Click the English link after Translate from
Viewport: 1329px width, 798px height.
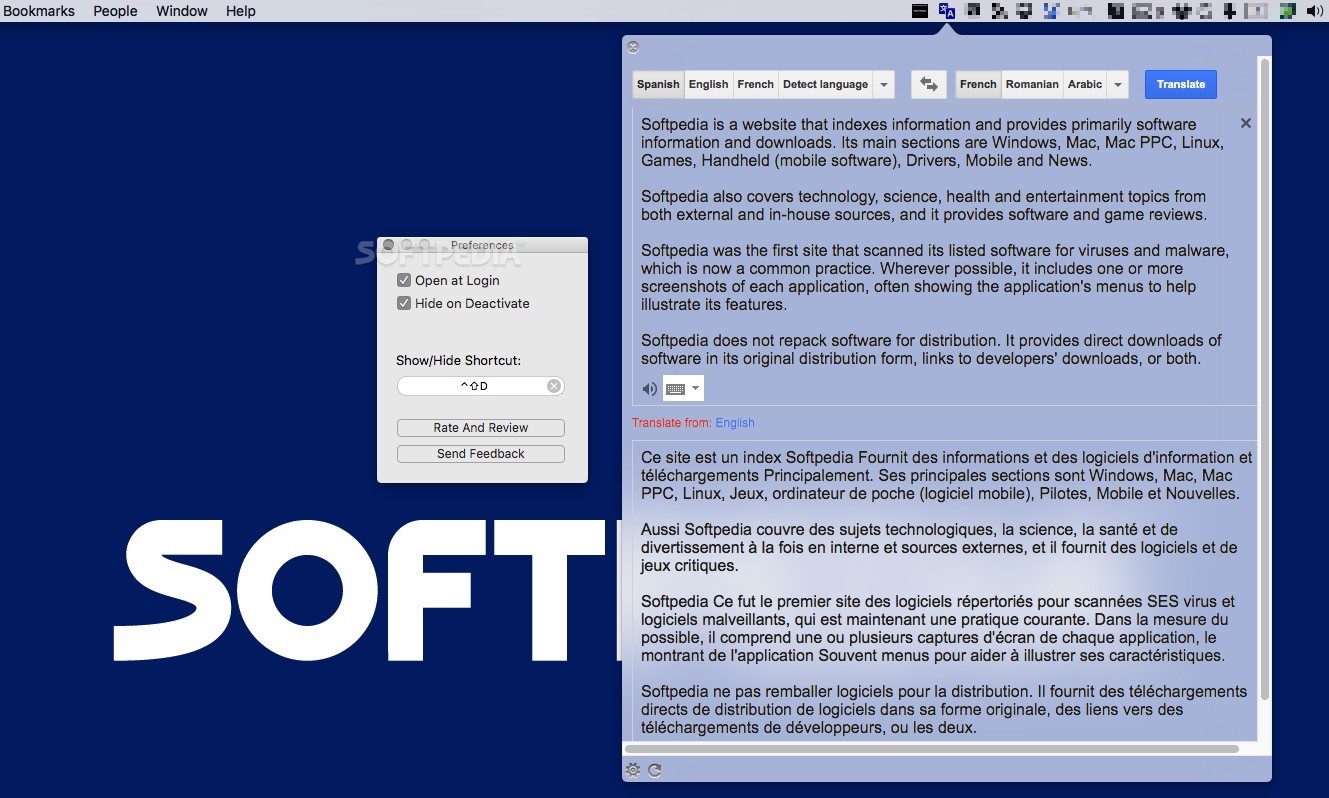pos(735,423)
